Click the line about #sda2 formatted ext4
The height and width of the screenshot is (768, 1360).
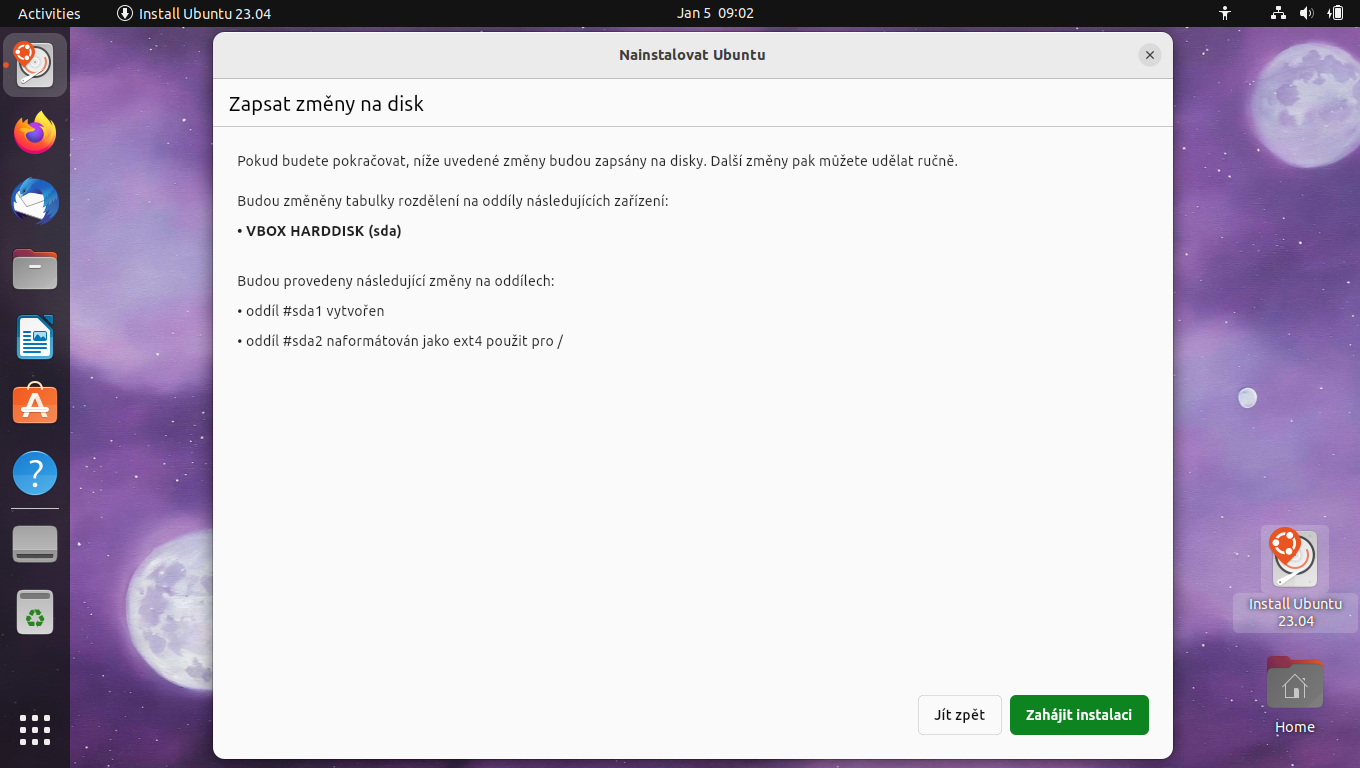coord(400,341)
